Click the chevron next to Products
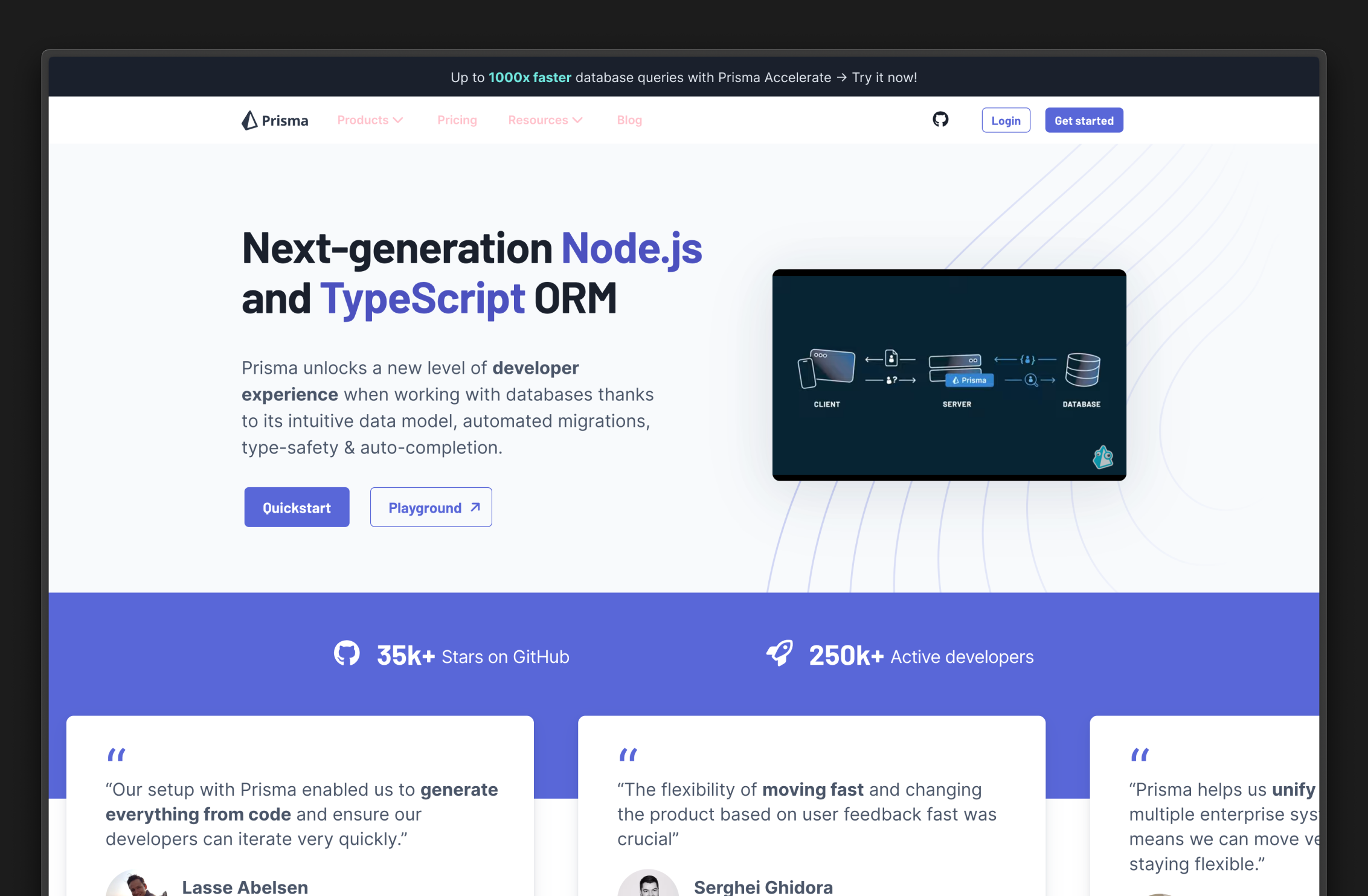The height and width of the screenshot is (896, 1368). [x=398, y=120]
